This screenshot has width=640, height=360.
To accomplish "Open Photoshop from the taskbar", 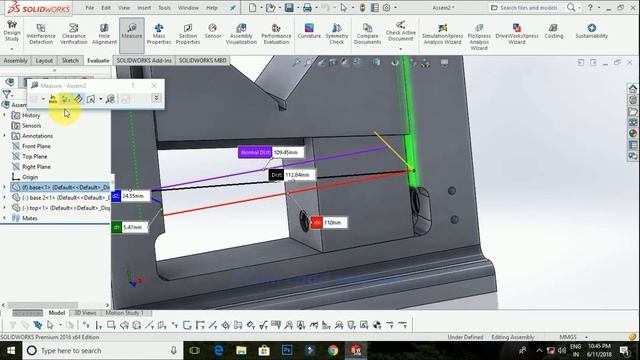I will click(287, 351).
